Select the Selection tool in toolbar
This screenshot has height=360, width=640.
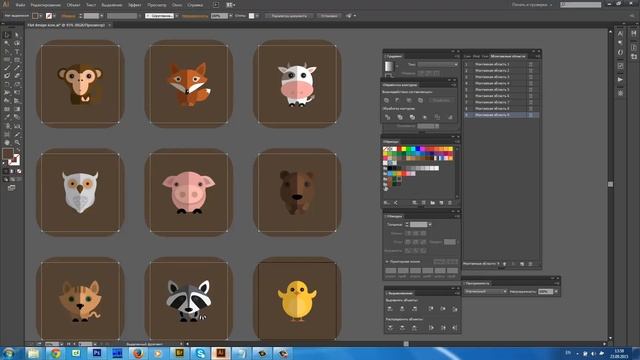pos(7,35)
